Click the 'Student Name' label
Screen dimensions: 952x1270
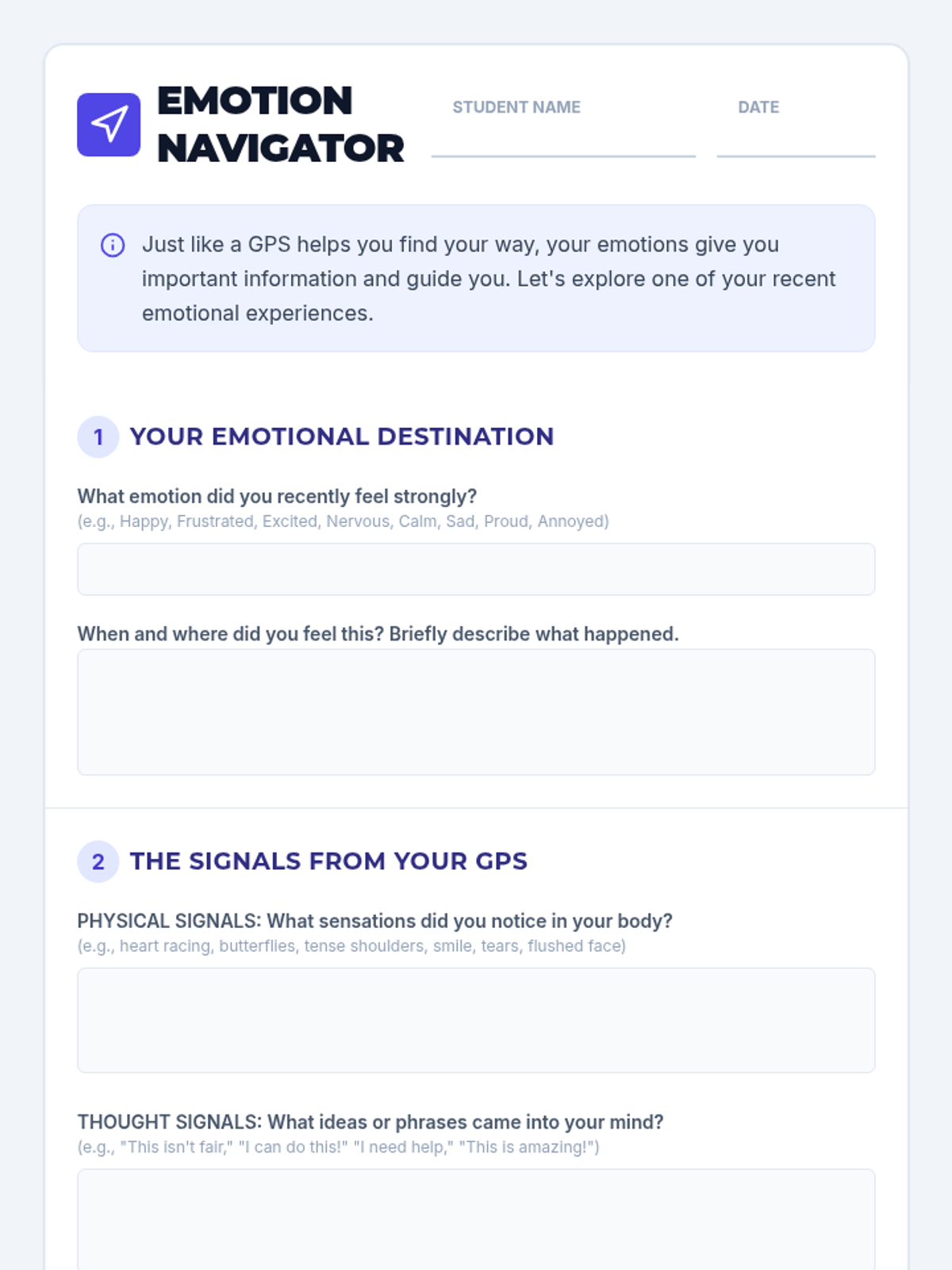[516, 107]
